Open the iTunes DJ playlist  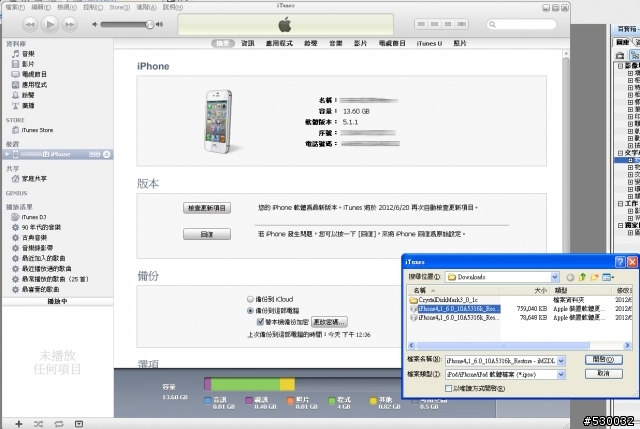coord(29,217)
